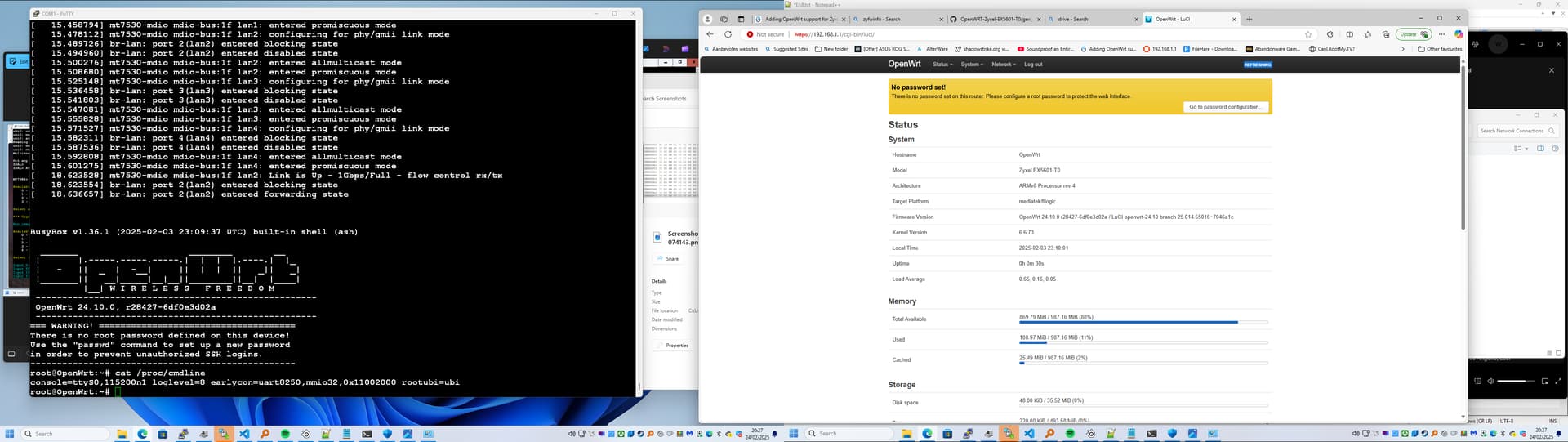The width and height of the screenshot is (1568, 442).
Task: Switch to 'Adding OpenWrt support' tab
Action: [800, 19]
